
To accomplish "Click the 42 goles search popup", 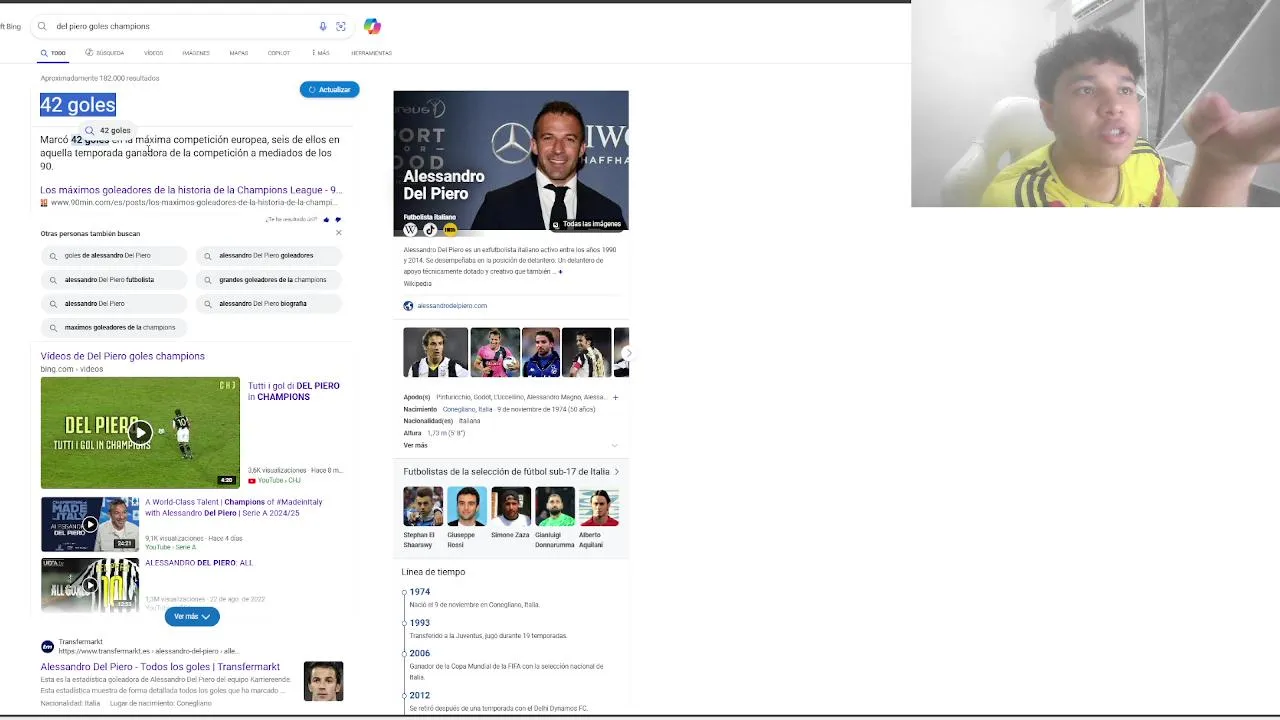I will click(x=108, y=130).
